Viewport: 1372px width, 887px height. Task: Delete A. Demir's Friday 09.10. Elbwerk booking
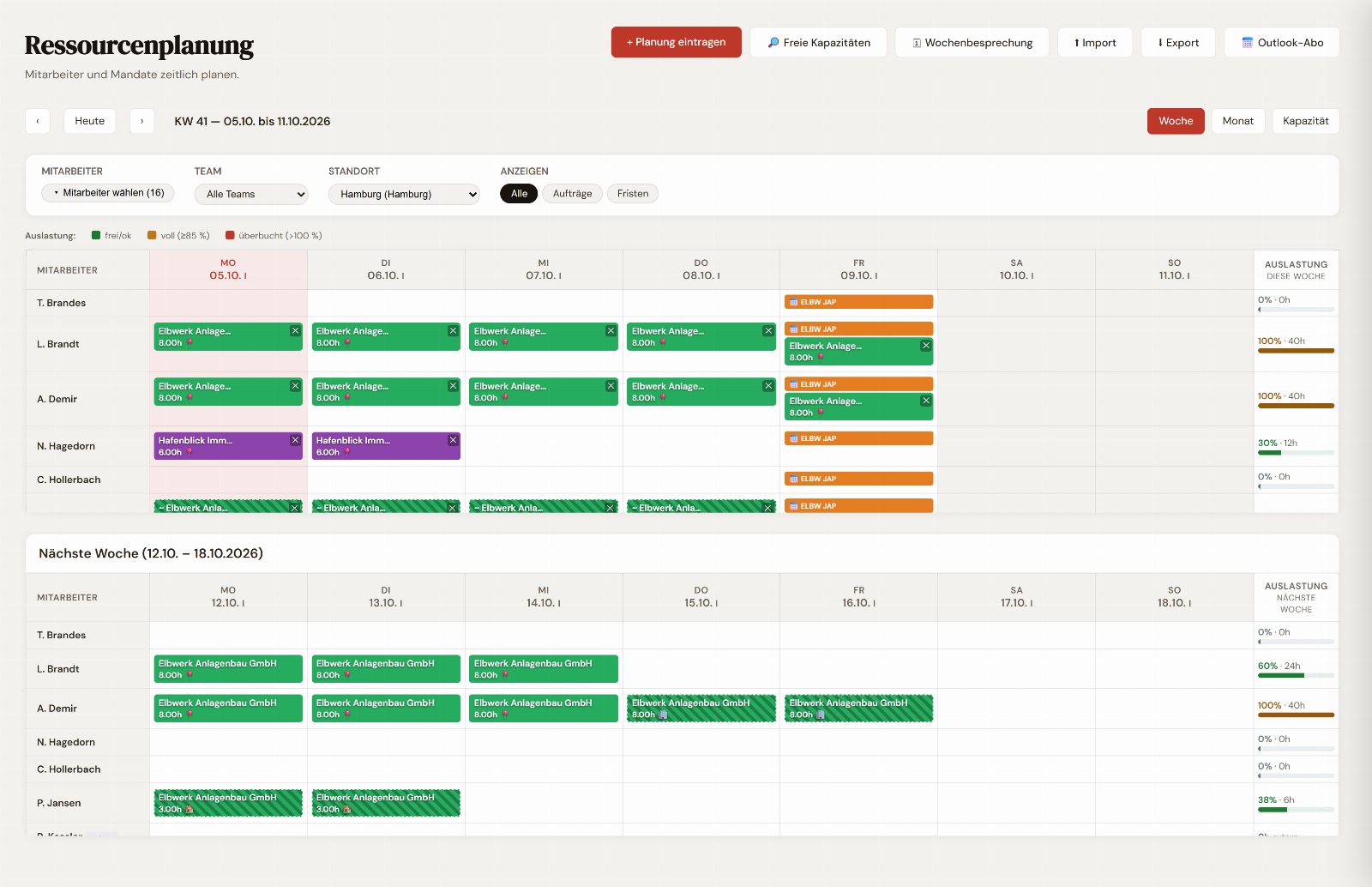pos(925,401)
